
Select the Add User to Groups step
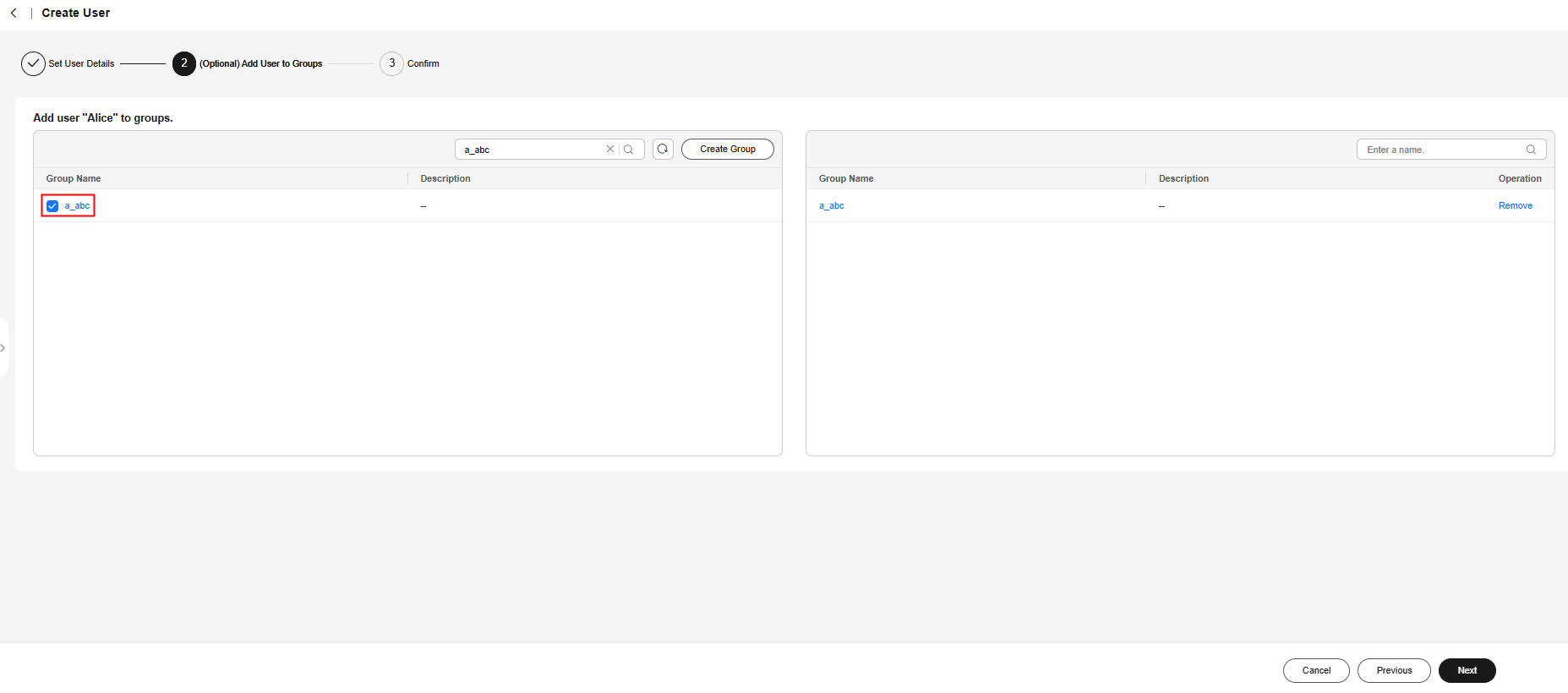248,63
